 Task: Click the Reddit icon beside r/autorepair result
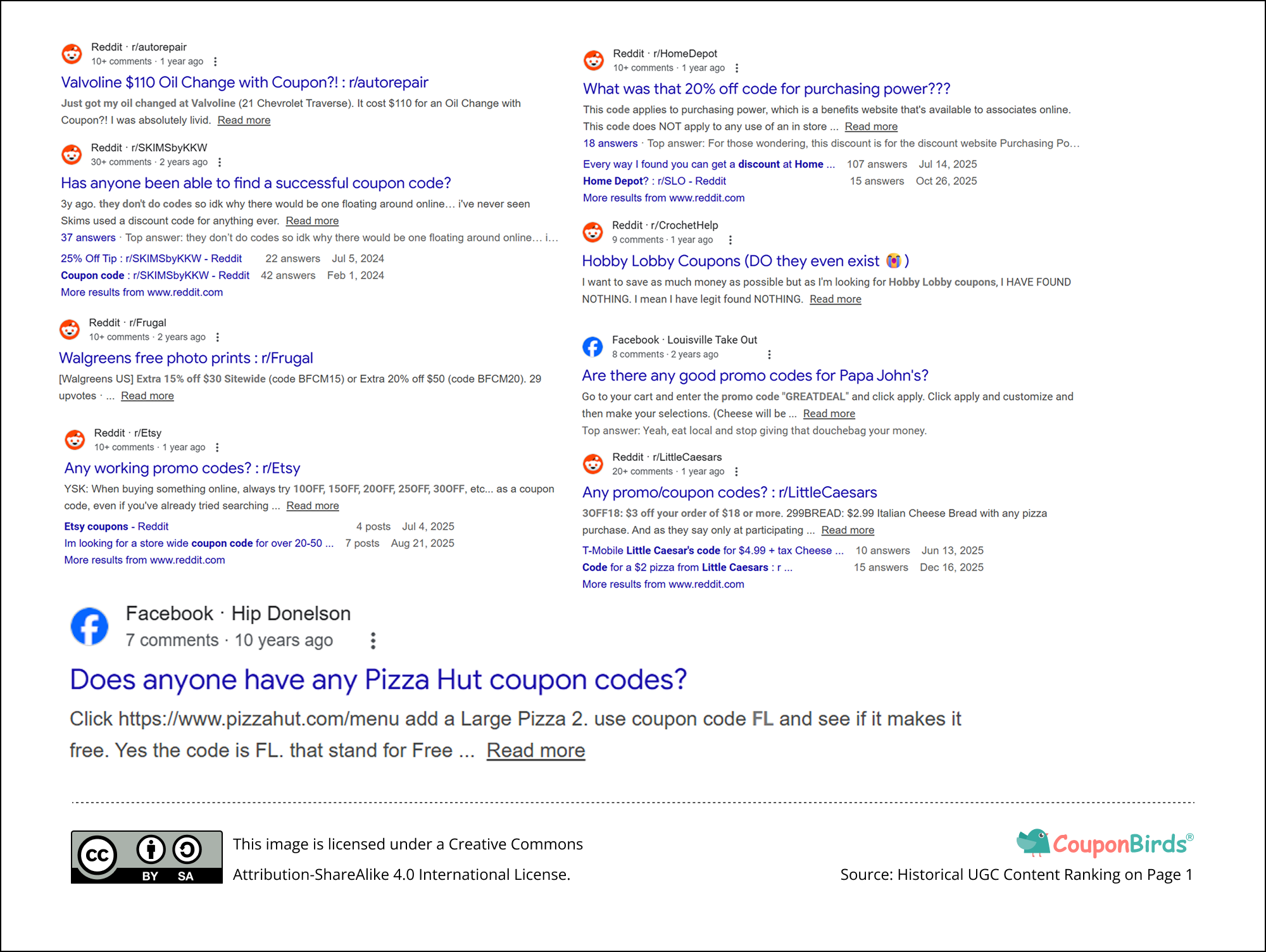[72, 54]
